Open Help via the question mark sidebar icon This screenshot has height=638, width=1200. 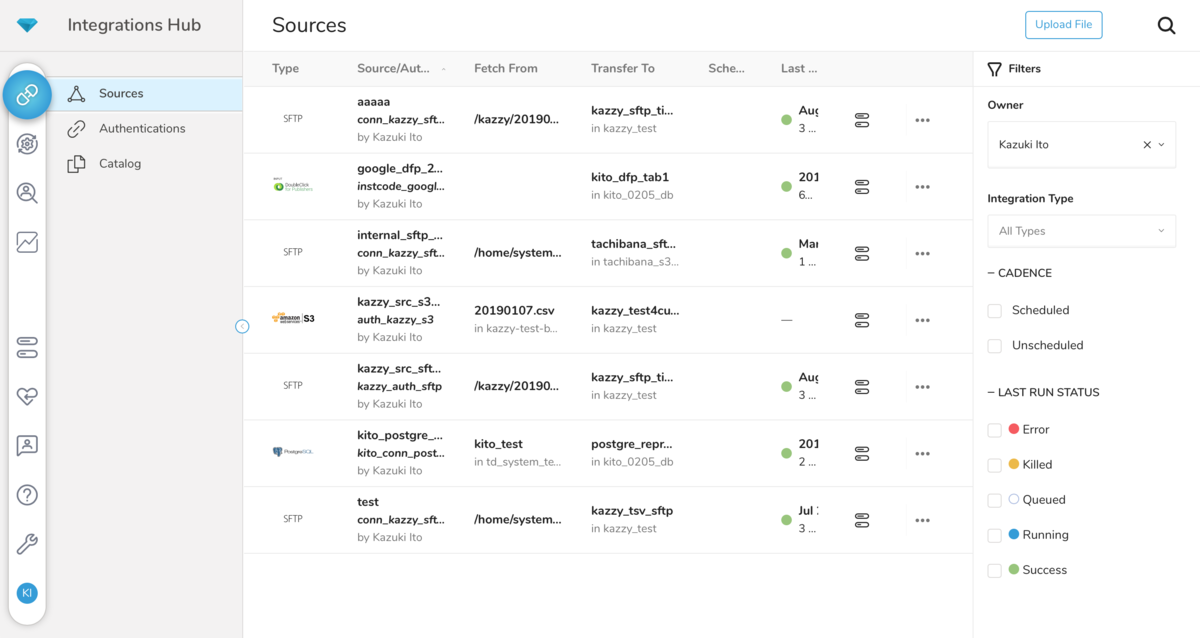pyautogui.click(x=27, y=494)
